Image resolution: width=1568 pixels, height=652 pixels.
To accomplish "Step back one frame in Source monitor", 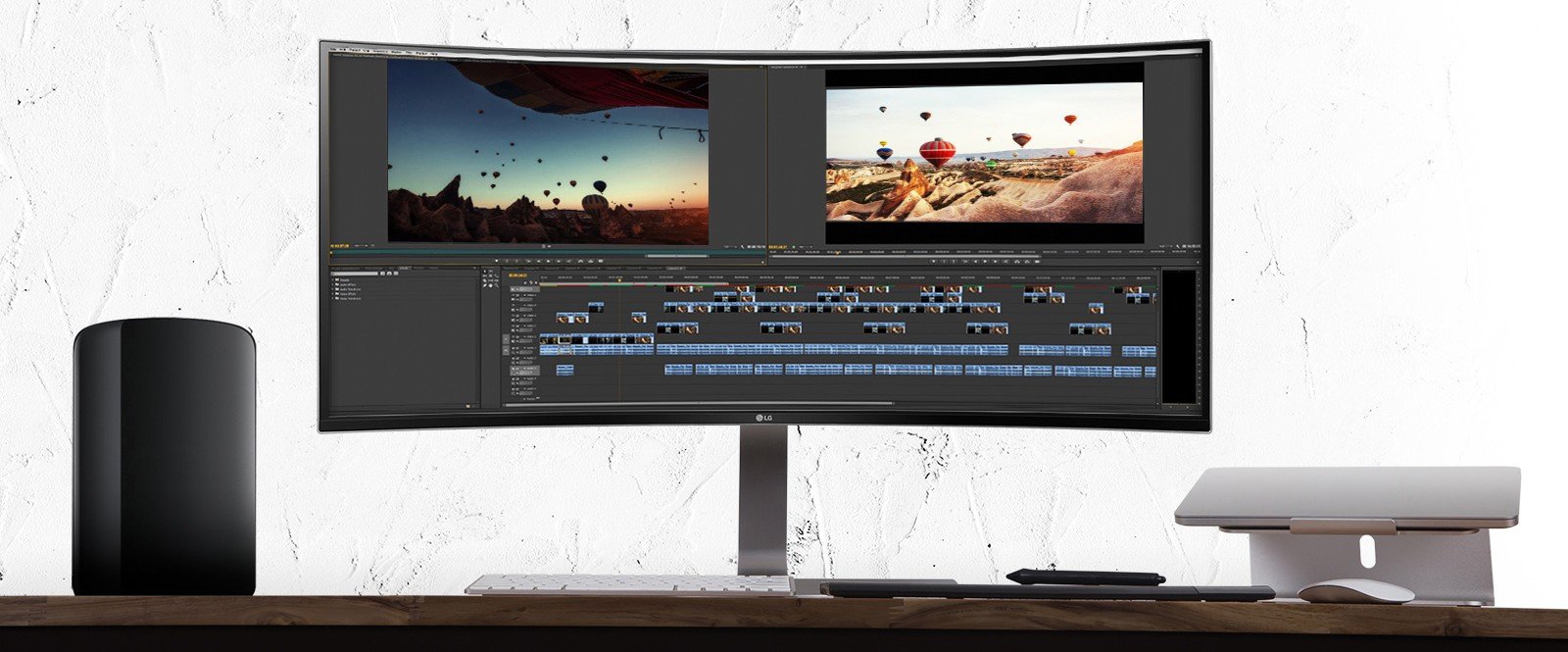I will (539, 261).
